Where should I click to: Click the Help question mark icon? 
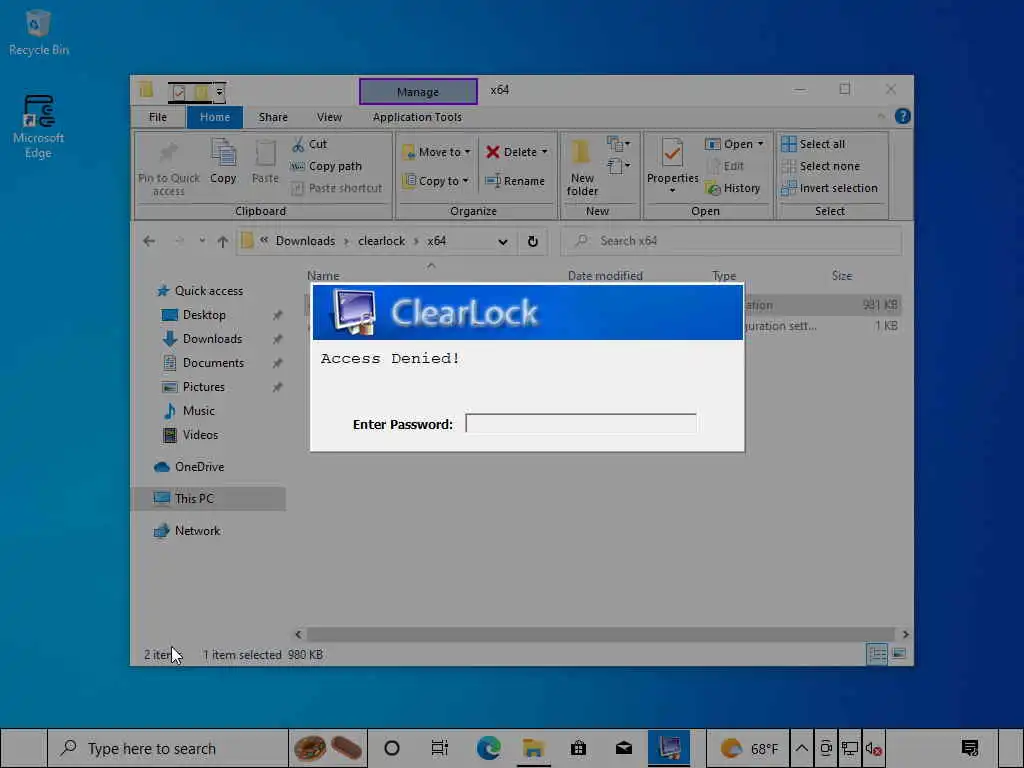pyautogui.click(x=903, y=116)
